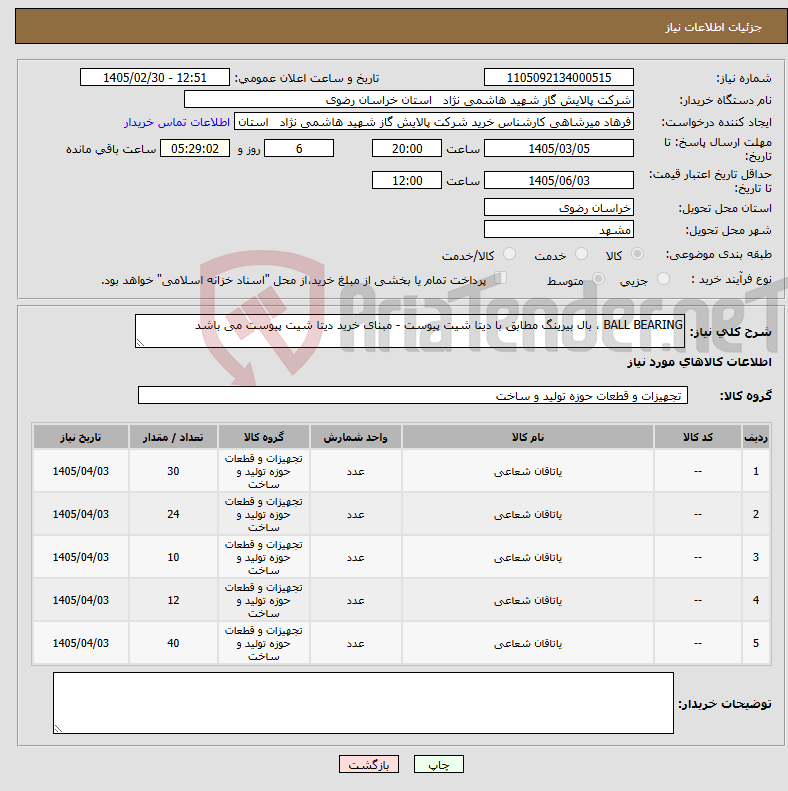Viewport: 788px width, 791px height.
Task: Click the announcement date field 1405/02/30 - 12:51
Action: coord(155,78)
